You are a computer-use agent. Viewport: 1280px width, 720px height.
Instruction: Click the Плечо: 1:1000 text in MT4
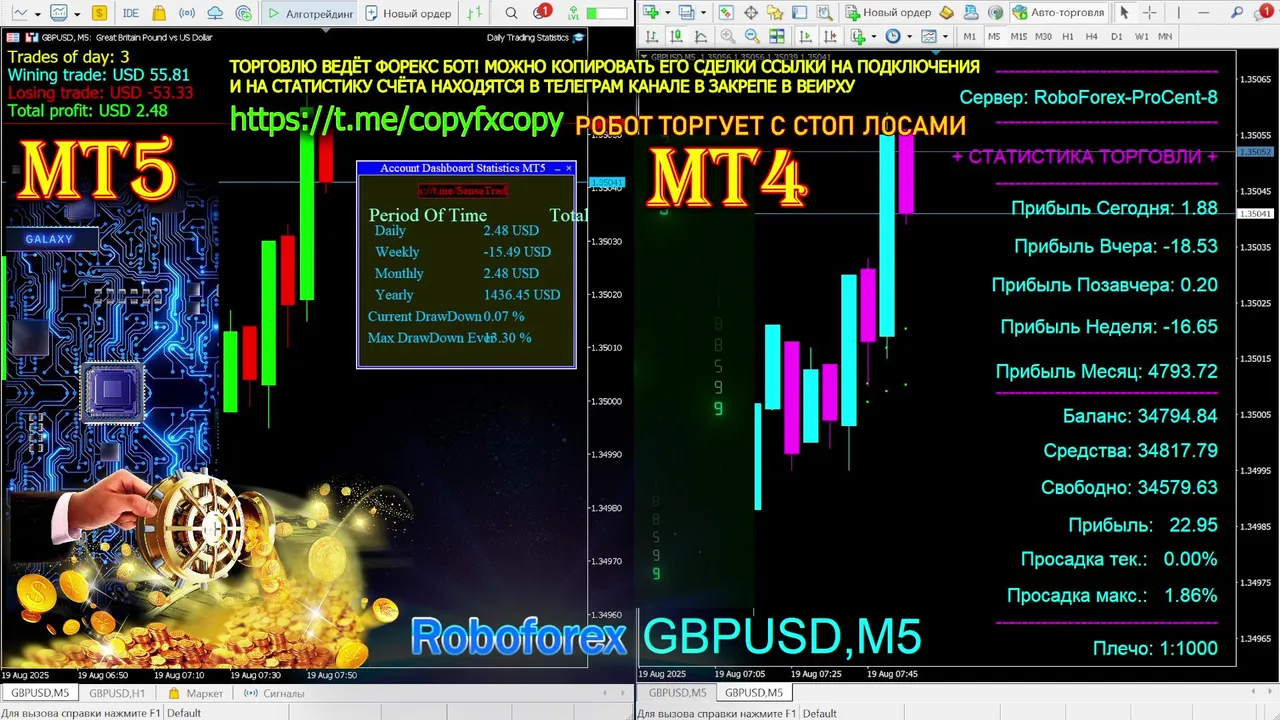1155,648
